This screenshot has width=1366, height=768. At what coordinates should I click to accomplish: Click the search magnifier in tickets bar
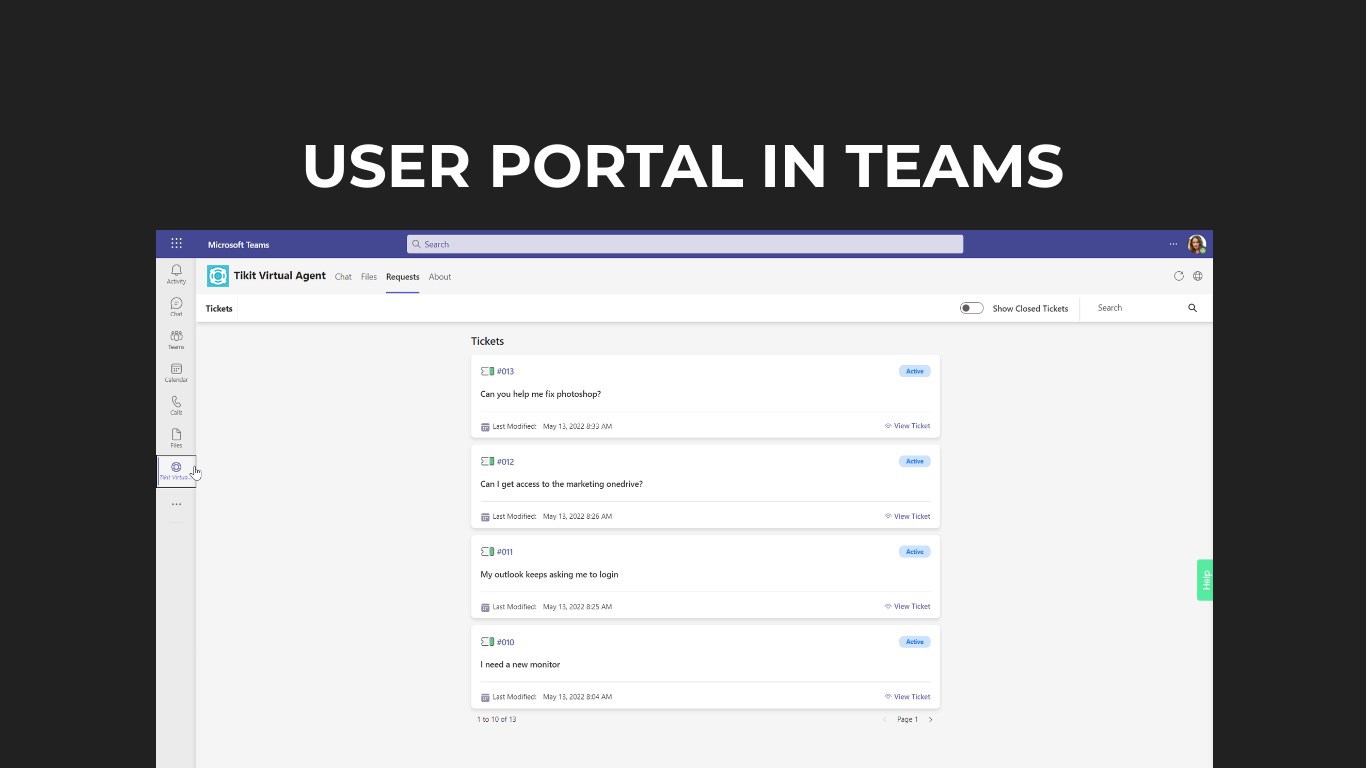(1192, 308)
